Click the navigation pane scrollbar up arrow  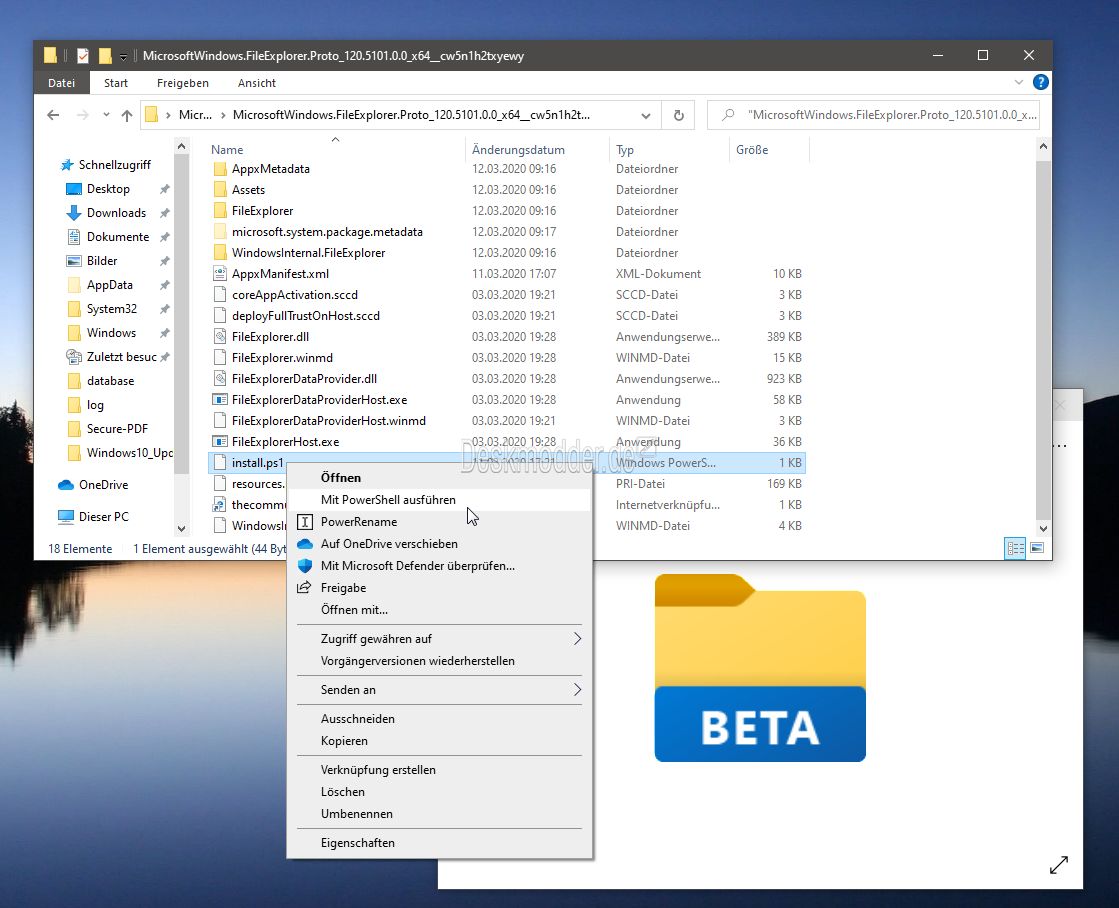coord(181,147)
